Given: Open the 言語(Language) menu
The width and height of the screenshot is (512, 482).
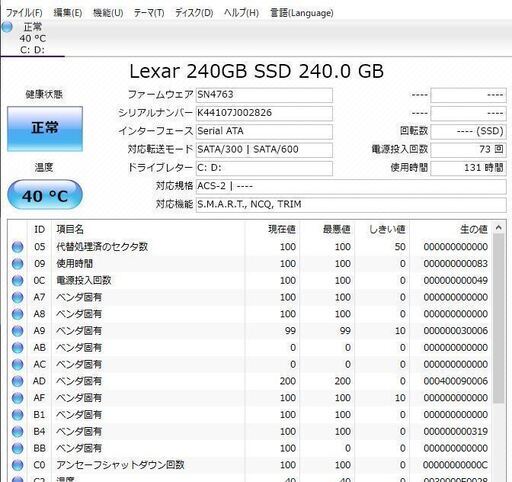Looking at the screenshot, I should pyautogui.click(x=302, y=13).
